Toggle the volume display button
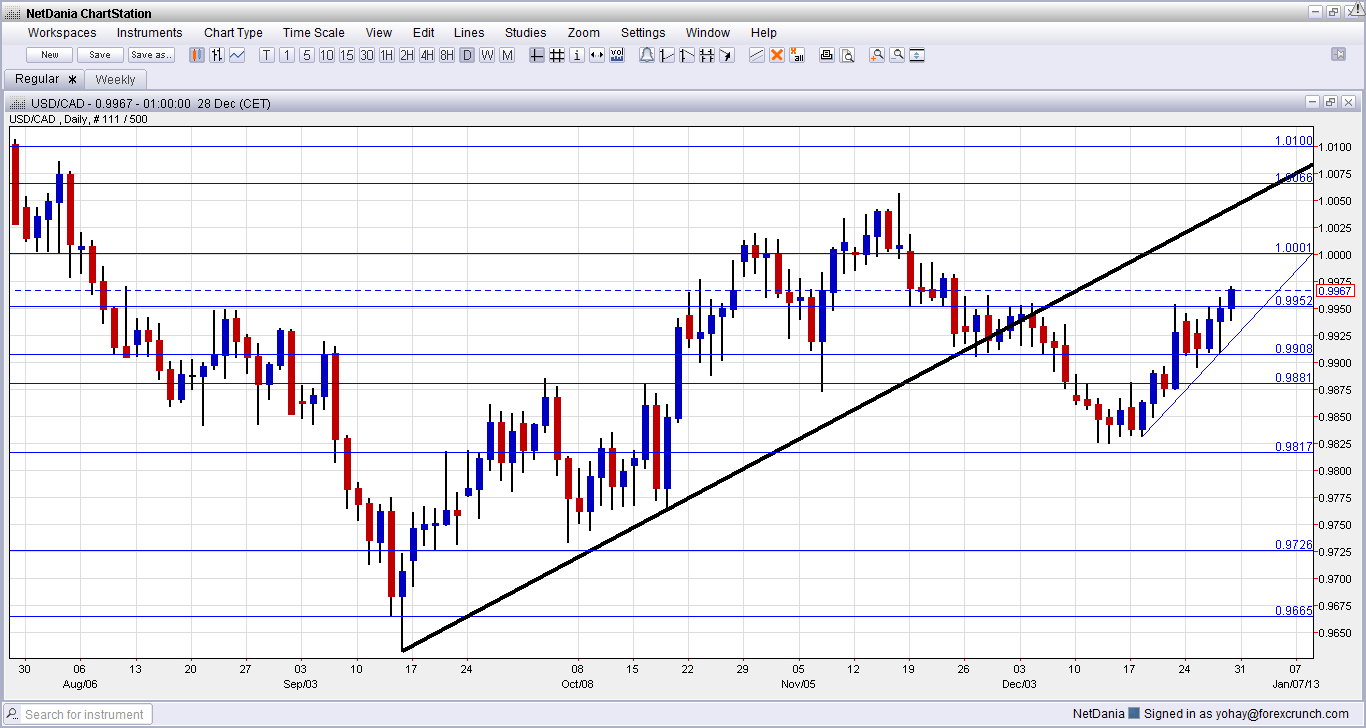The image size is (1366, 728). click(x=617, y=55)
